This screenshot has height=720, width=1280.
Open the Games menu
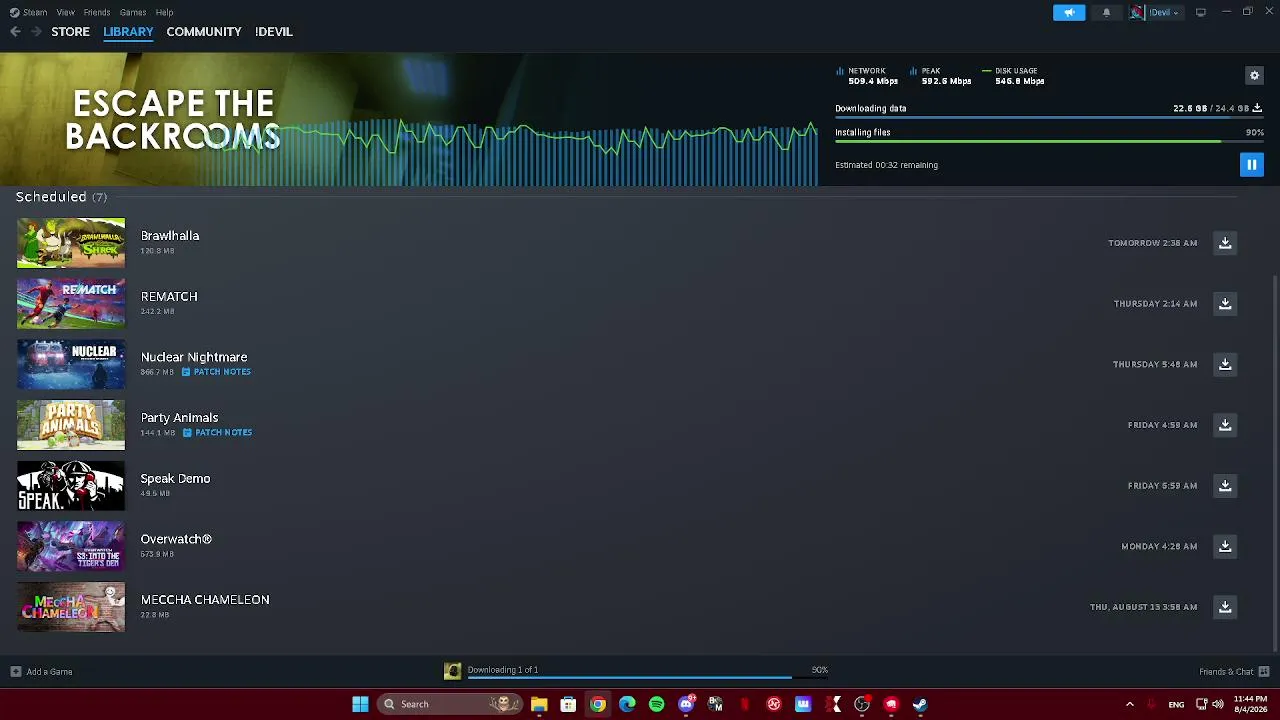pos(133,12)
